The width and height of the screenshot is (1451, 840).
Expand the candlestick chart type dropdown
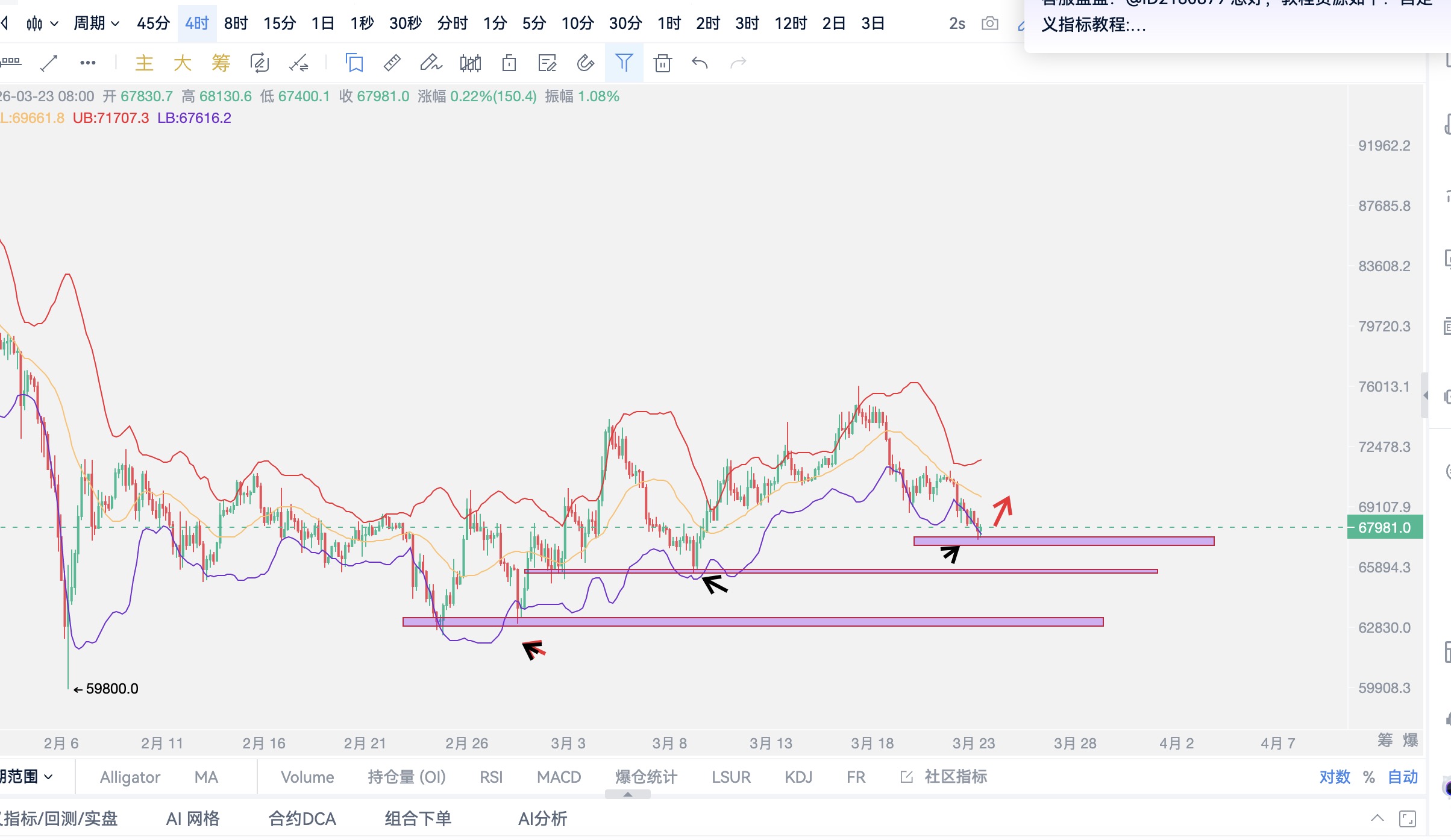(42, 24)
